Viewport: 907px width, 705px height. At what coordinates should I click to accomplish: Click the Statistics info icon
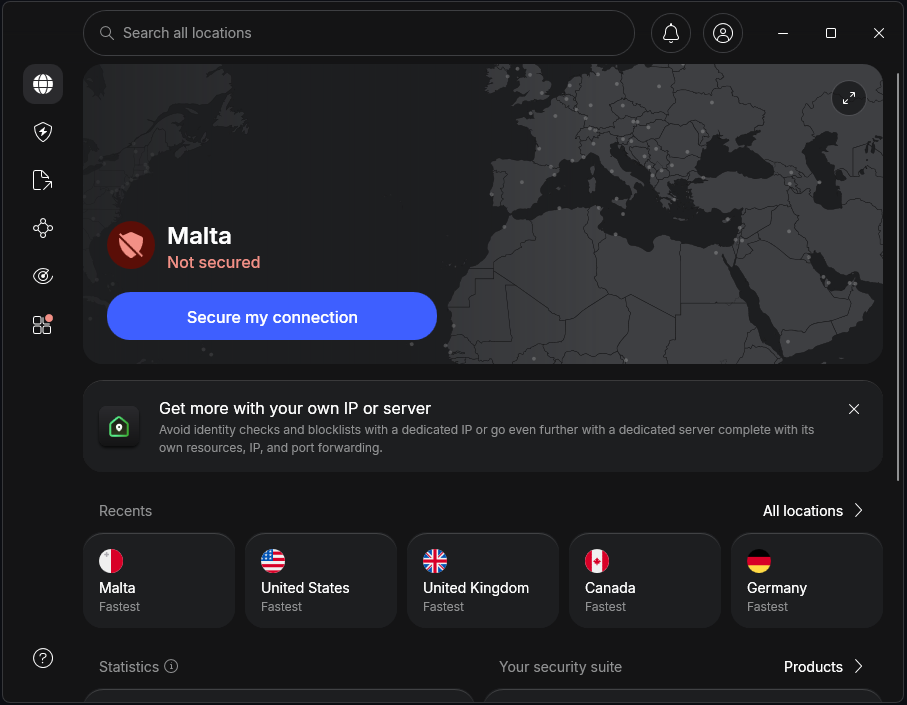point(171,666)
